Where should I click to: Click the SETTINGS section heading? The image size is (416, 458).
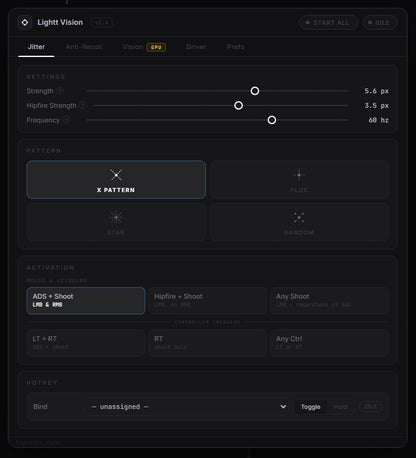click(46, 77)
